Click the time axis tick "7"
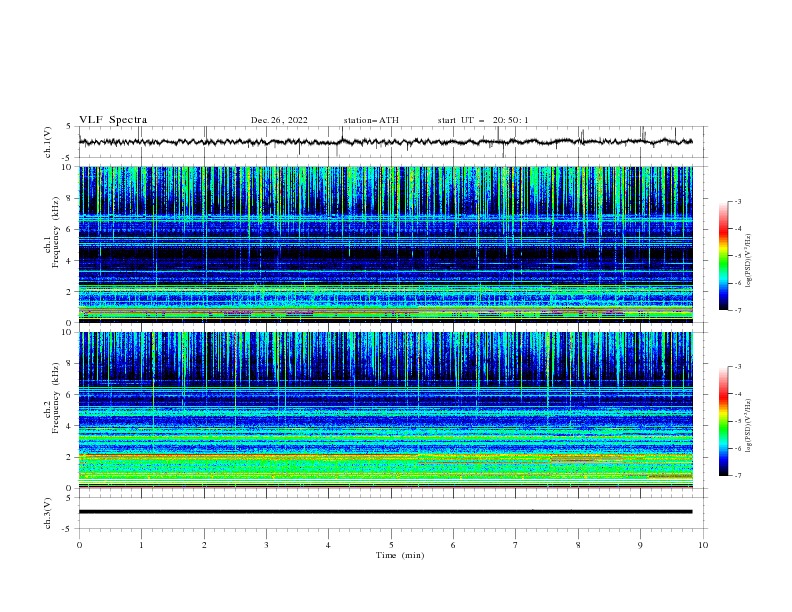 [x=516, y=545]
